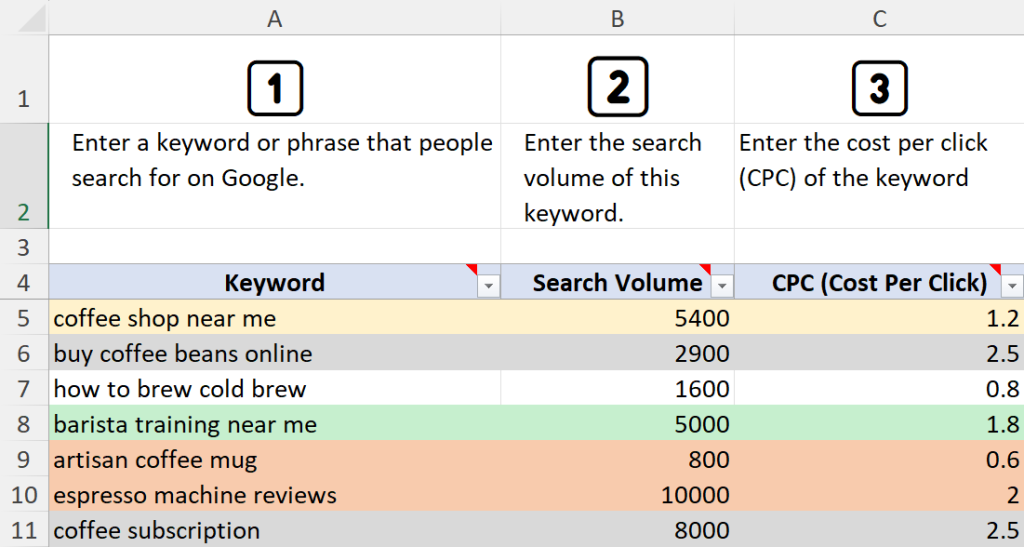Select row 5 header
The image size is (1024, 547).
(x=24, y=318)
